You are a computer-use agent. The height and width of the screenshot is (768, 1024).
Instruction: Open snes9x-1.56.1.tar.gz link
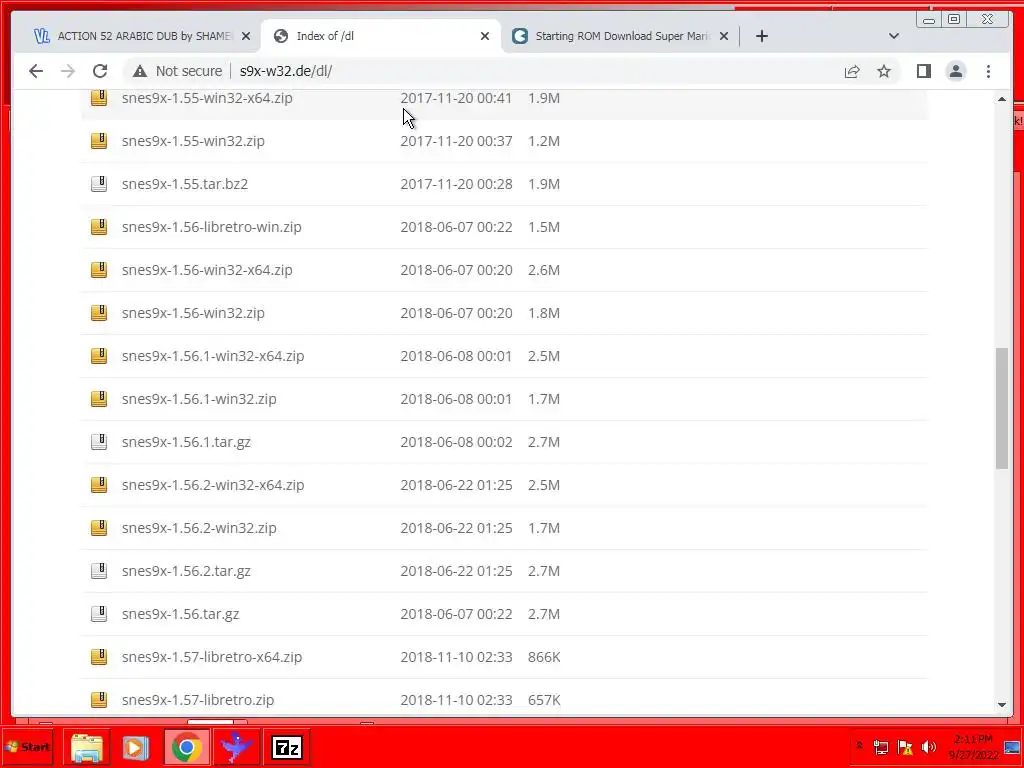(x=186, y=442)
